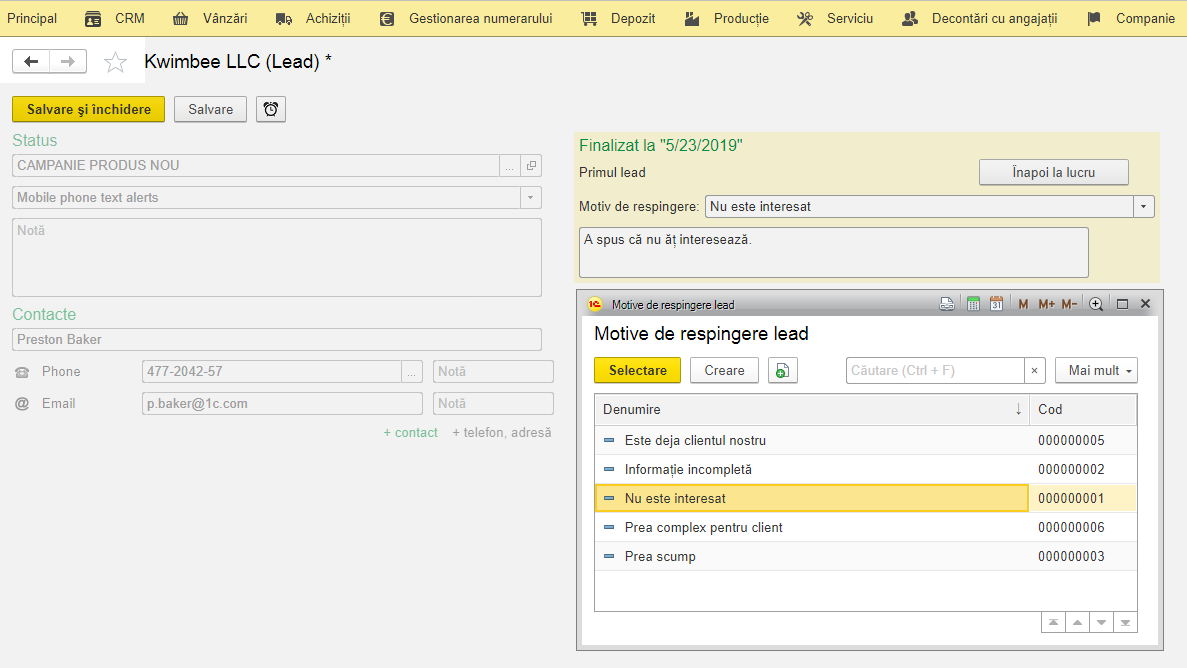1187x668 pixels.
Task: Click Salvare și închidere button
Action: click(89, 109)
